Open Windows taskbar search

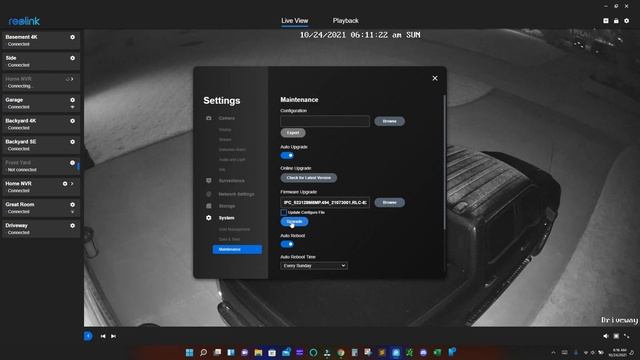(203, 352)
